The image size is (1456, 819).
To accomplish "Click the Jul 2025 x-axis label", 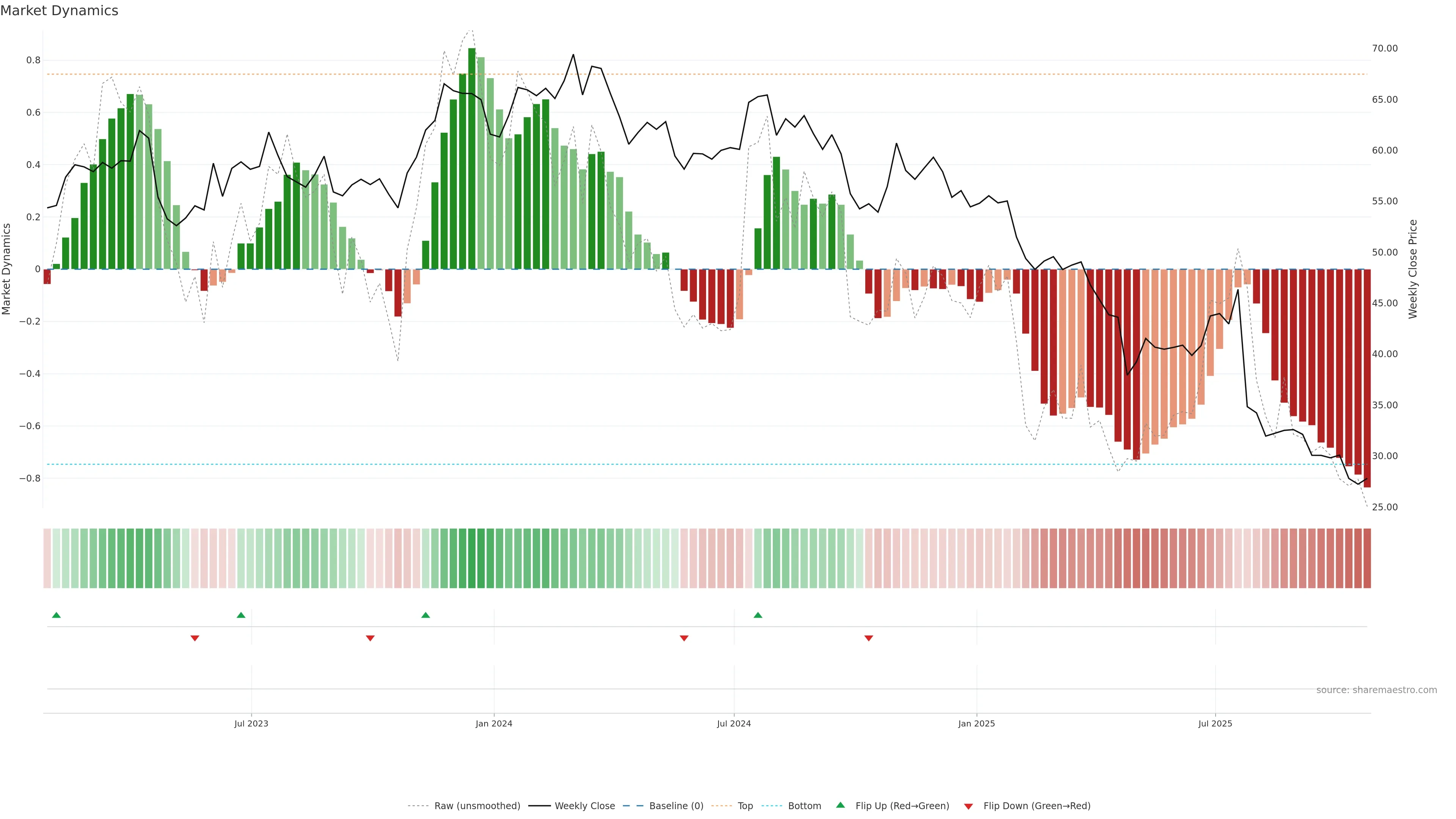I will (x=1214, y=723).
